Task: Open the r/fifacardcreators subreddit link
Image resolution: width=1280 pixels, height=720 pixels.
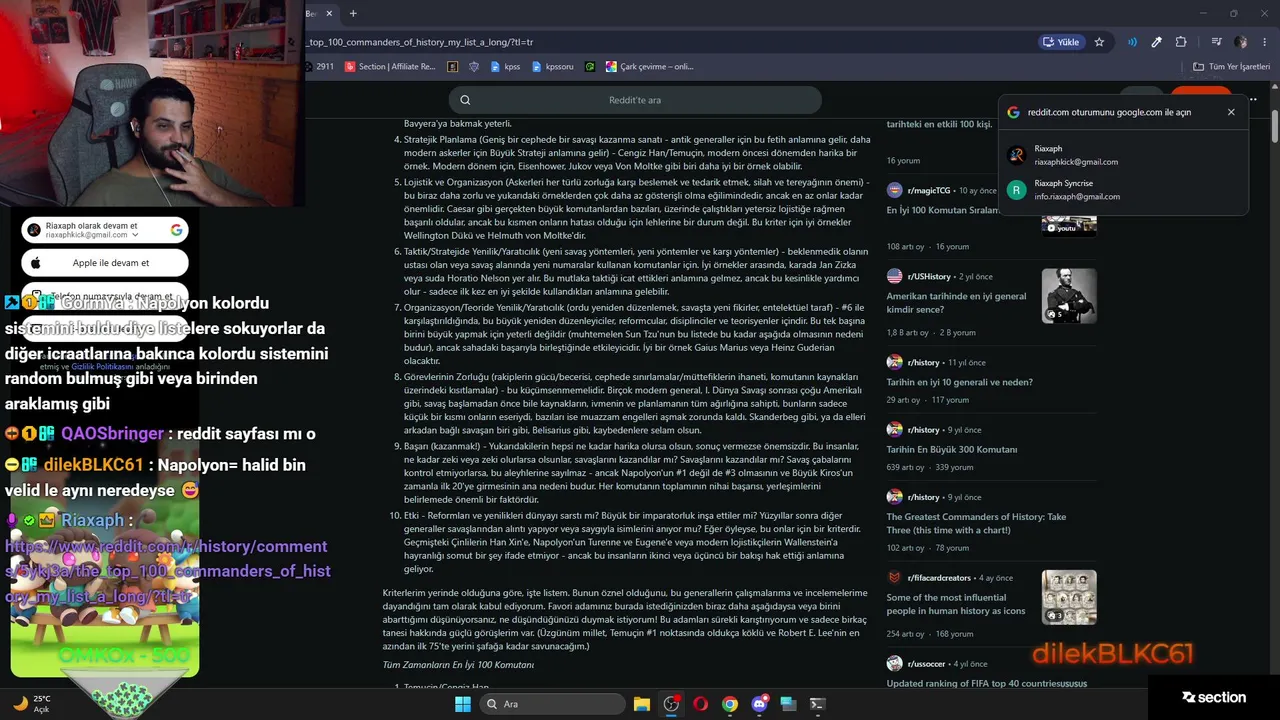Action: pyautogui.click(x=941, y=577)
